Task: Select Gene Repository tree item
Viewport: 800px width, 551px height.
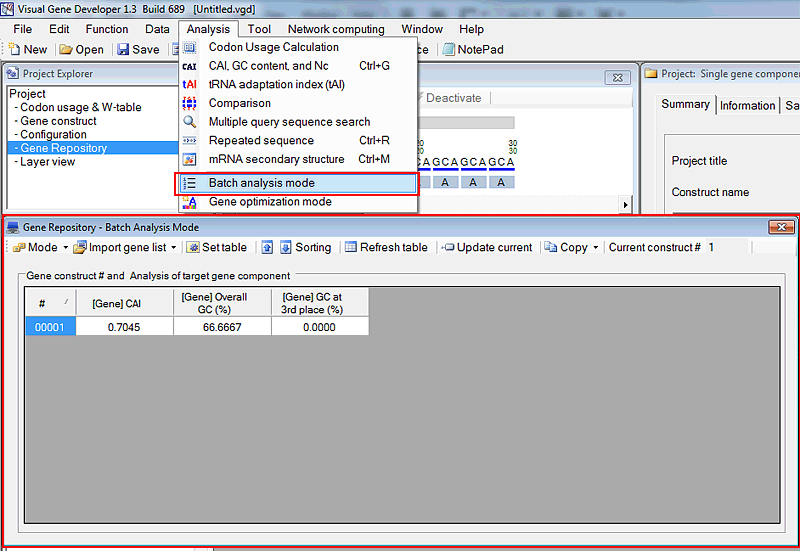Action: [63, 148]
